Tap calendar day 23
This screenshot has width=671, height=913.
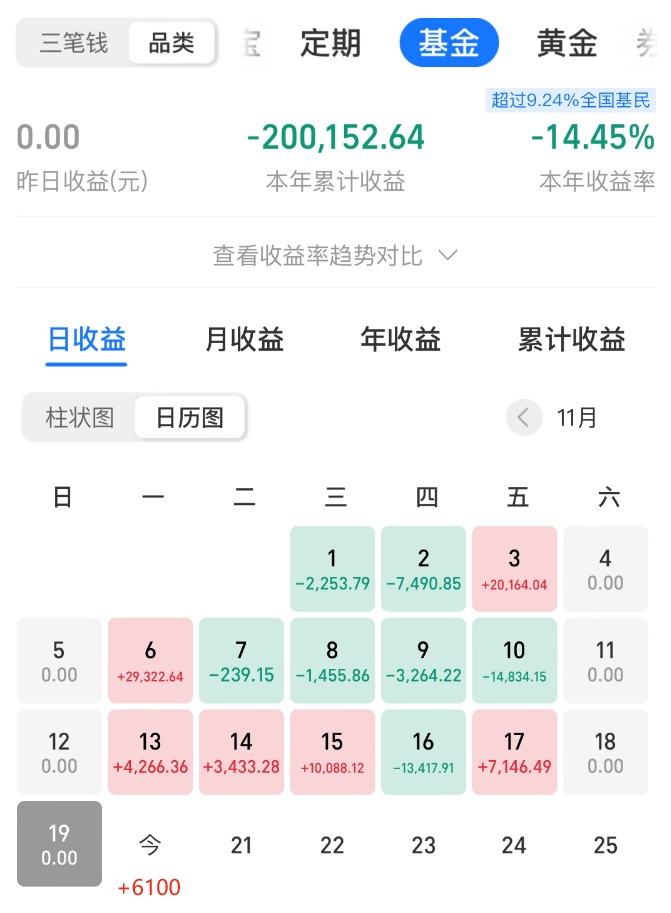coord(423,845)
